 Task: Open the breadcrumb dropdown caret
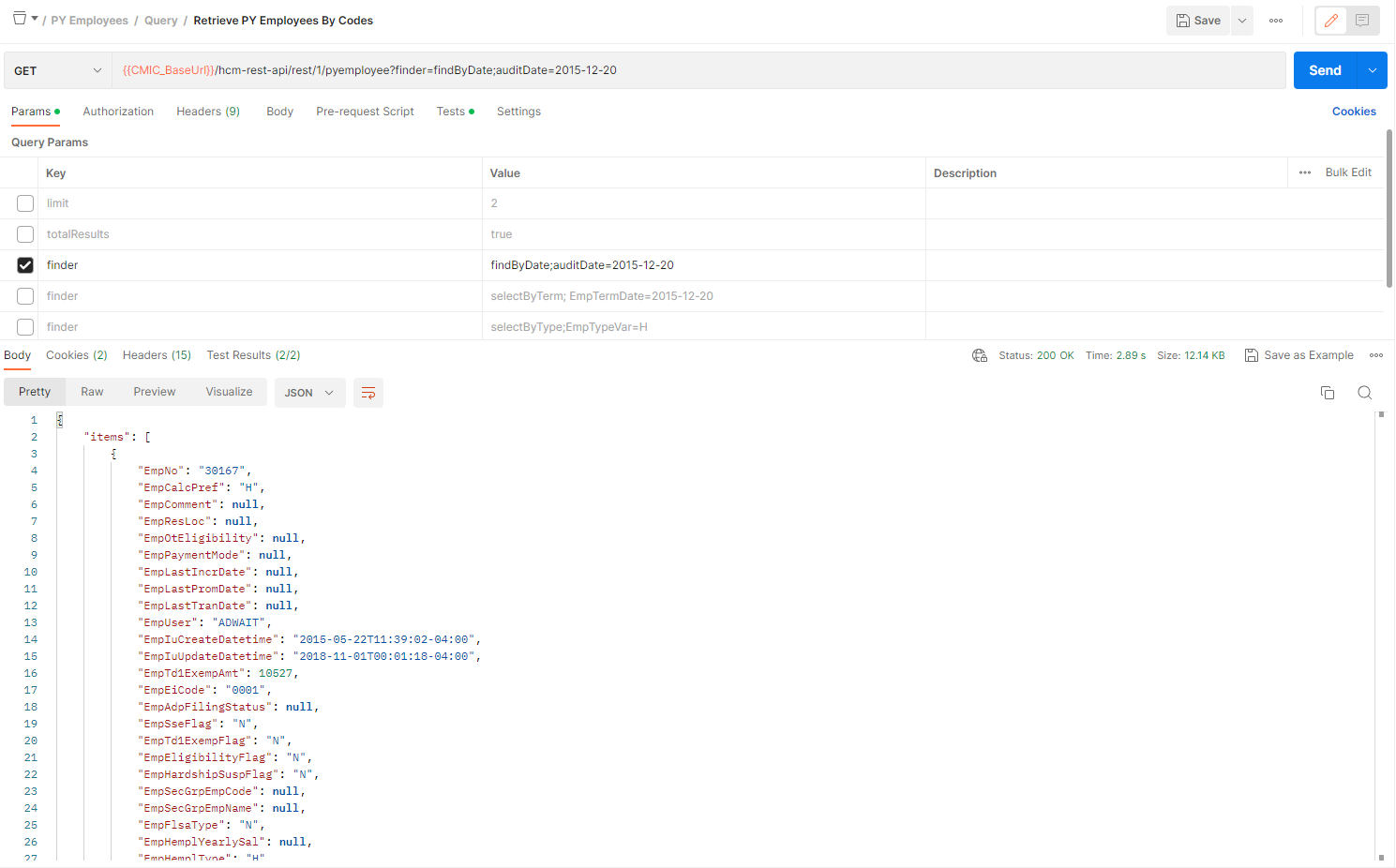[x=35, y=19]
